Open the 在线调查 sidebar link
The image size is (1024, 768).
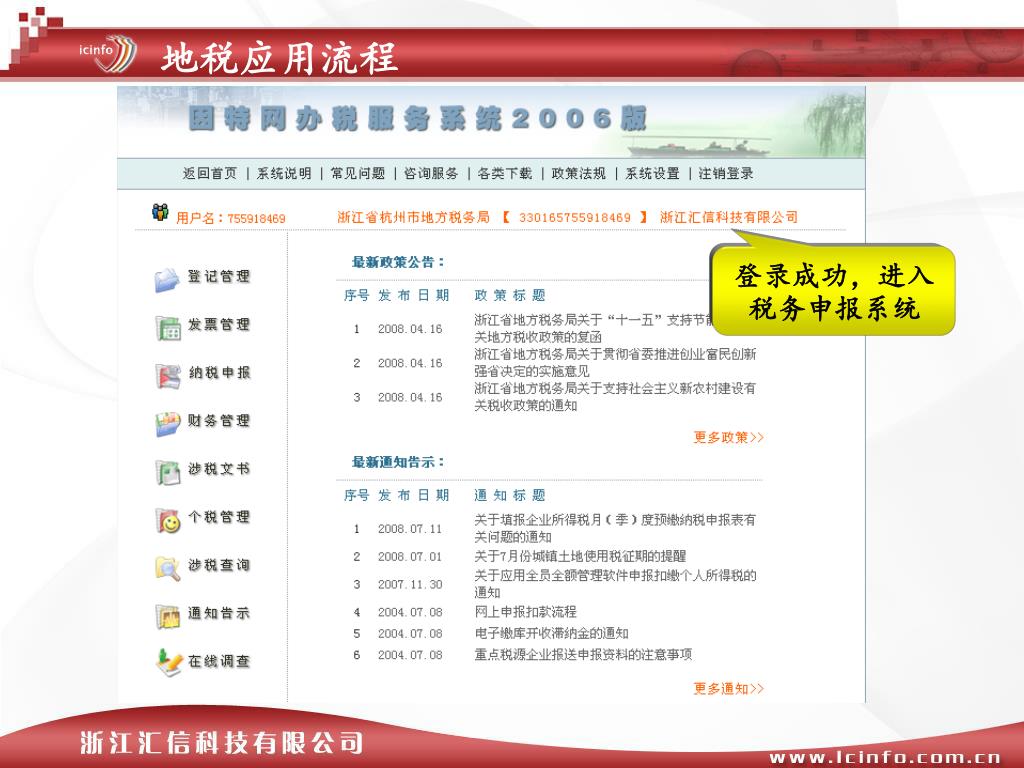pyautogui.click(x=219, y=661)
